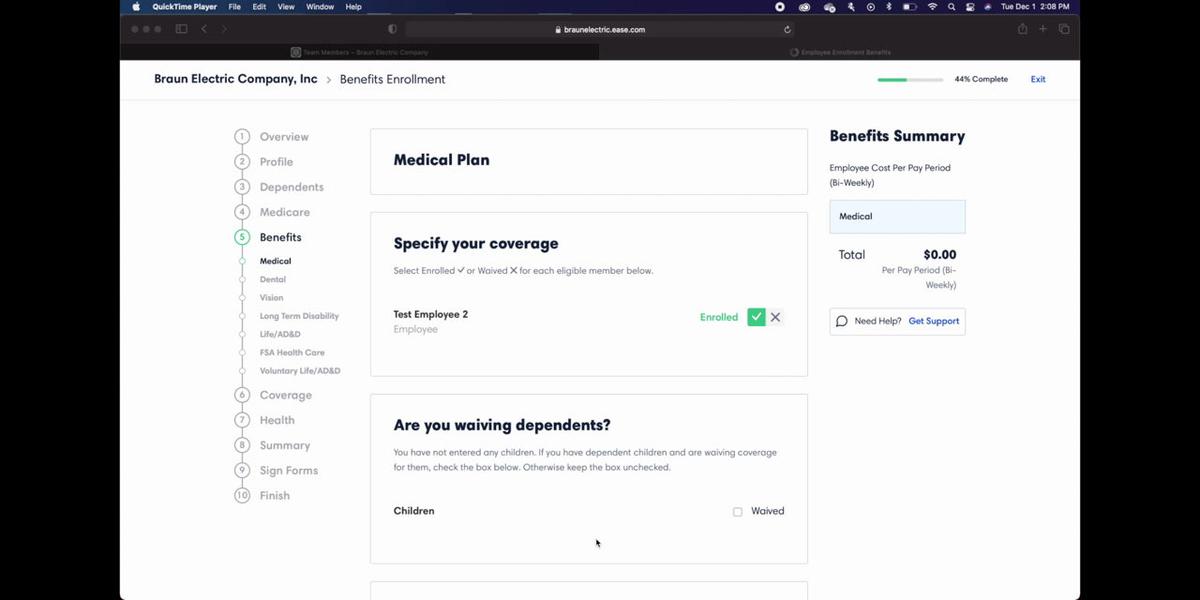Click the Waived X for Test Employee 2
1200x600 pixels.
pyautogui.click(x=775, y=317)
